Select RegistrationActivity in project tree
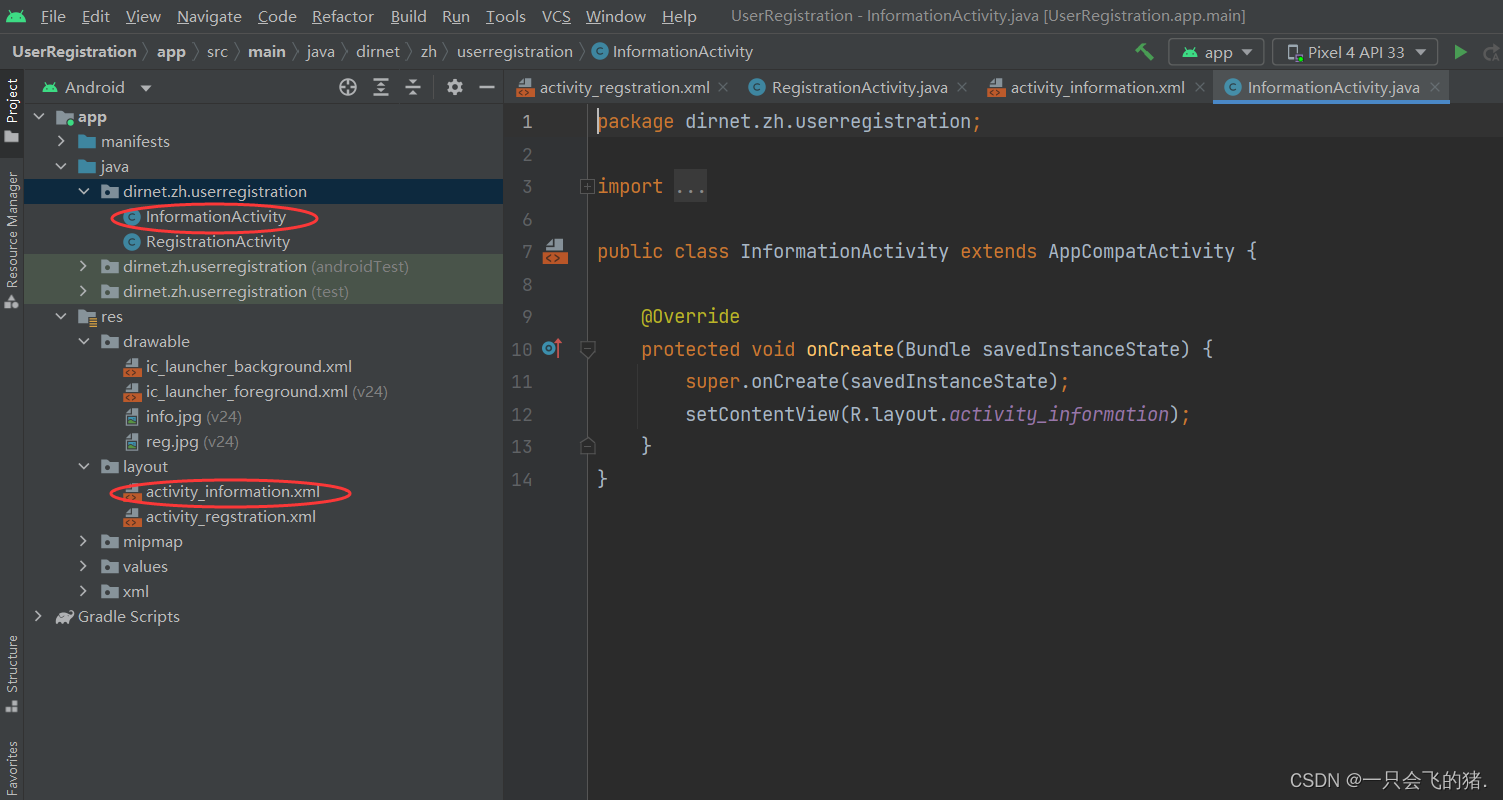Viewport: 1503px width, 800px height. tap(218, 242)
